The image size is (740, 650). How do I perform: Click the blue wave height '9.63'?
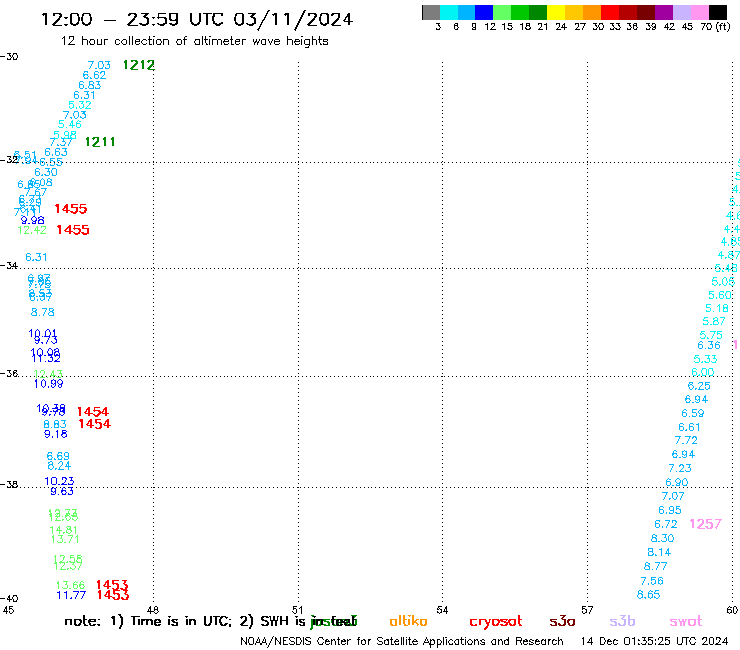[x=62, y=491]
